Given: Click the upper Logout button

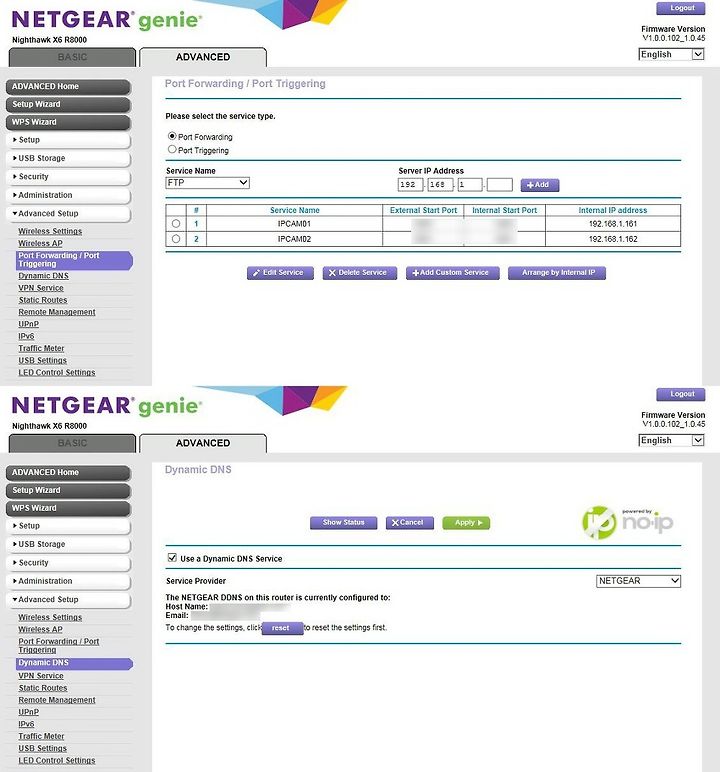Looking at the screenshot, I should click(681, 8).
